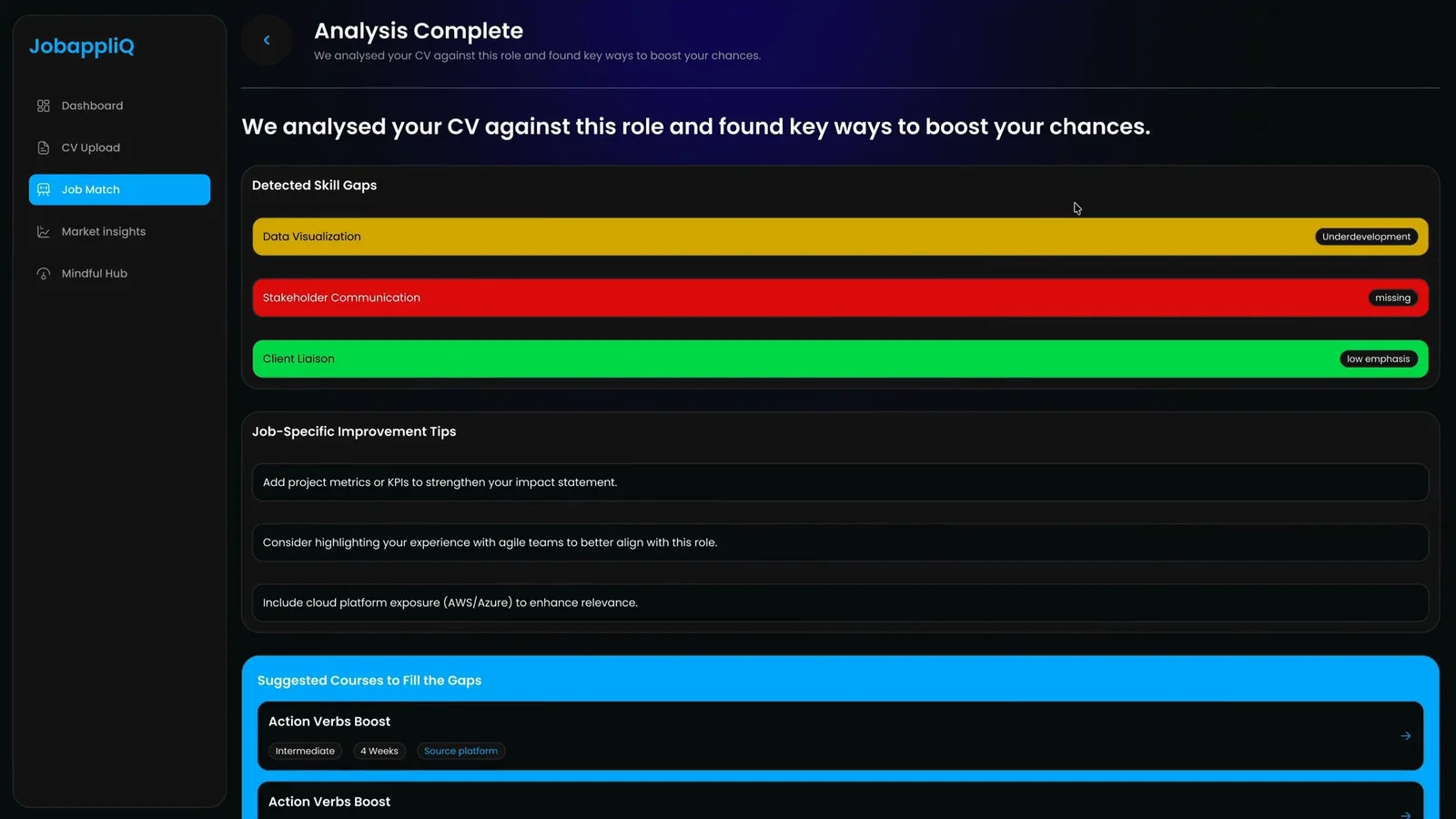Click the JobappliQ logo
The image size is (1456, 819).
point(82,46)
